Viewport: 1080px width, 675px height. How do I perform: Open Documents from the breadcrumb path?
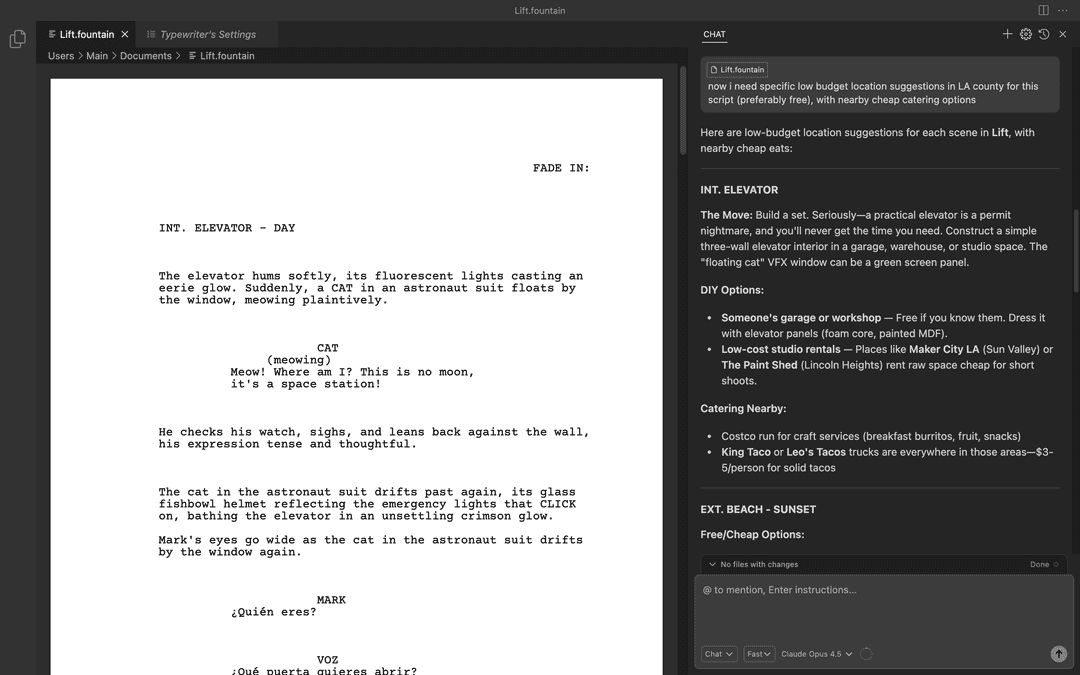146,55
